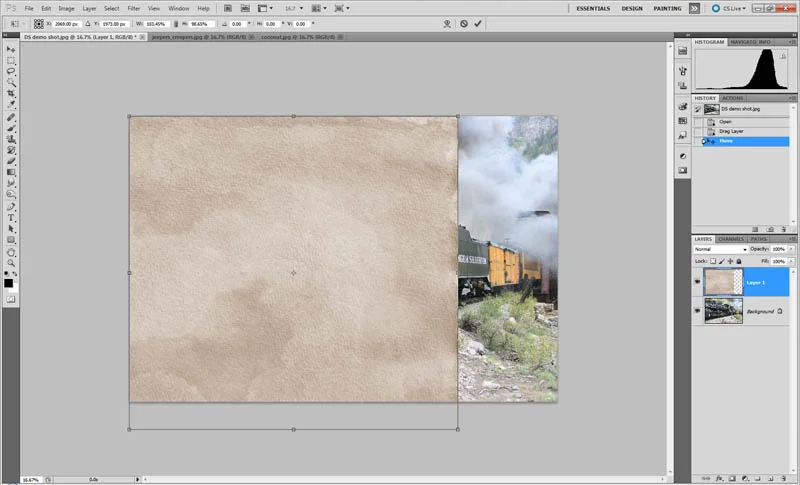Commit the transform with the checkmark
This screenshot has height=485, width=800.
click(x=478, y=23)
